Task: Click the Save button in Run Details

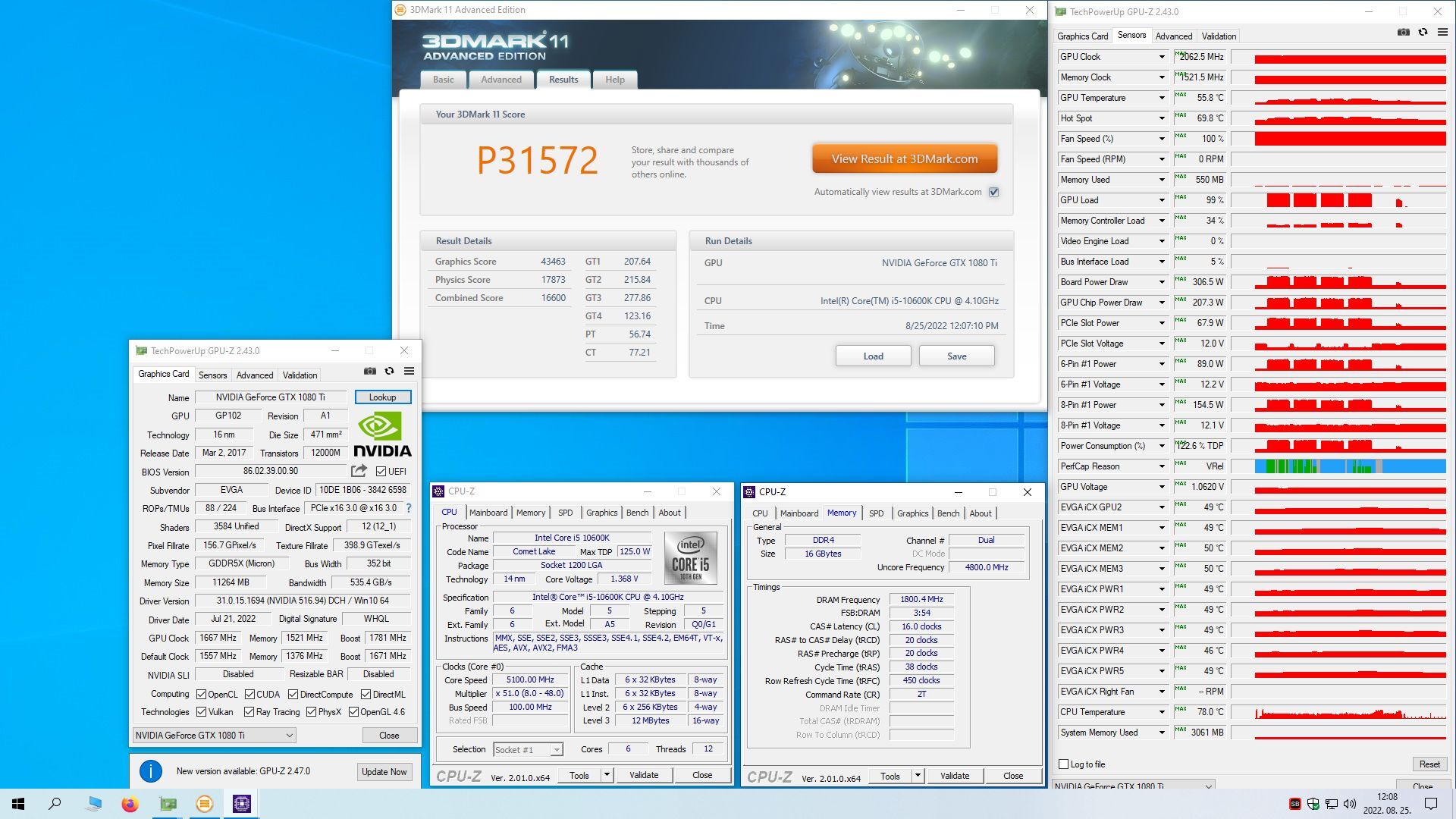Action: 956,356
